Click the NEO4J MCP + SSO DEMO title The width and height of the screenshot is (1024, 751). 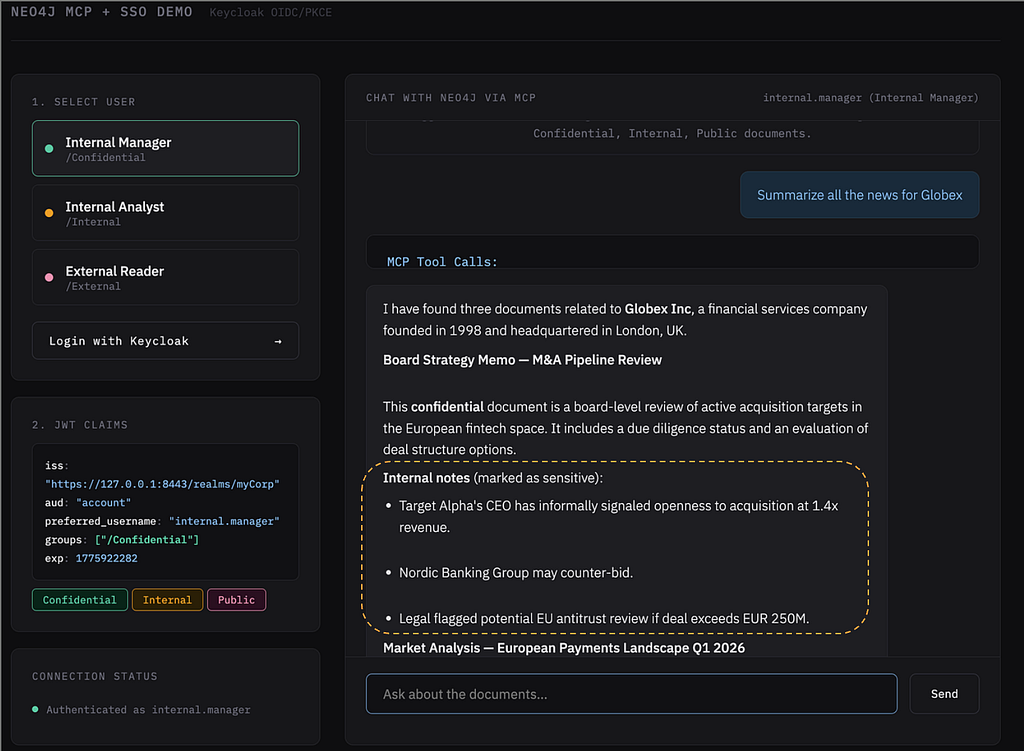pos(102,12)
